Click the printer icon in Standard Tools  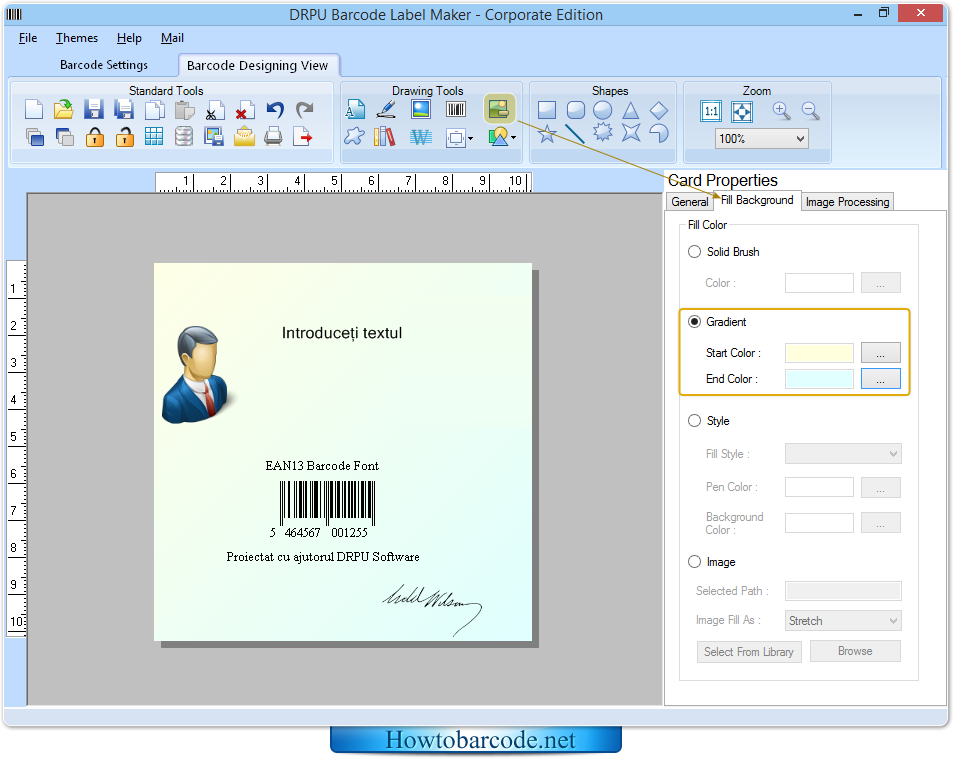coord(273,137)
